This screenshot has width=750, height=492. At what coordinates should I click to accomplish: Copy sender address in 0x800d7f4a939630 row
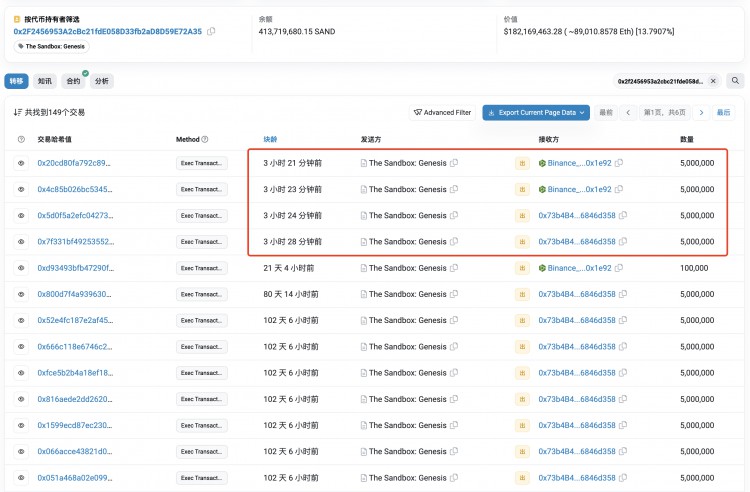[454, 294]
